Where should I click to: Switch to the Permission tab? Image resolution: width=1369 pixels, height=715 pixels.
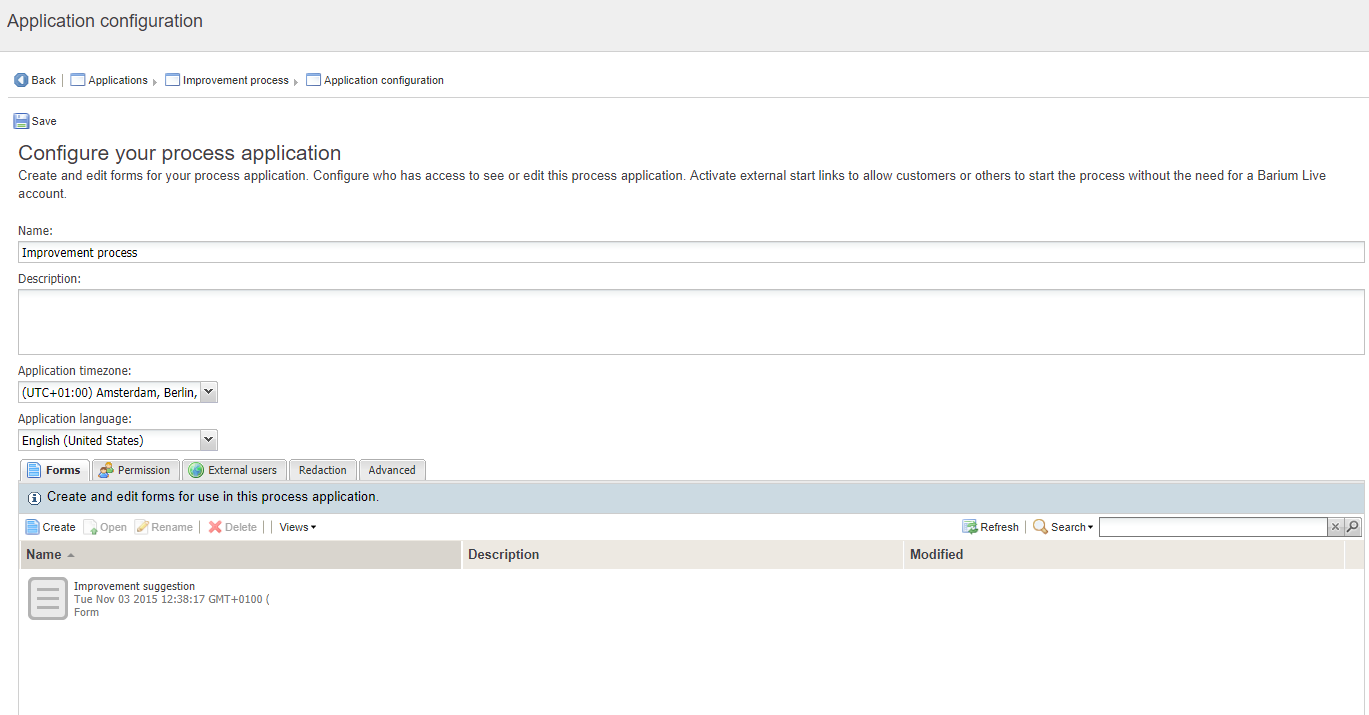[x=135, y=469]
